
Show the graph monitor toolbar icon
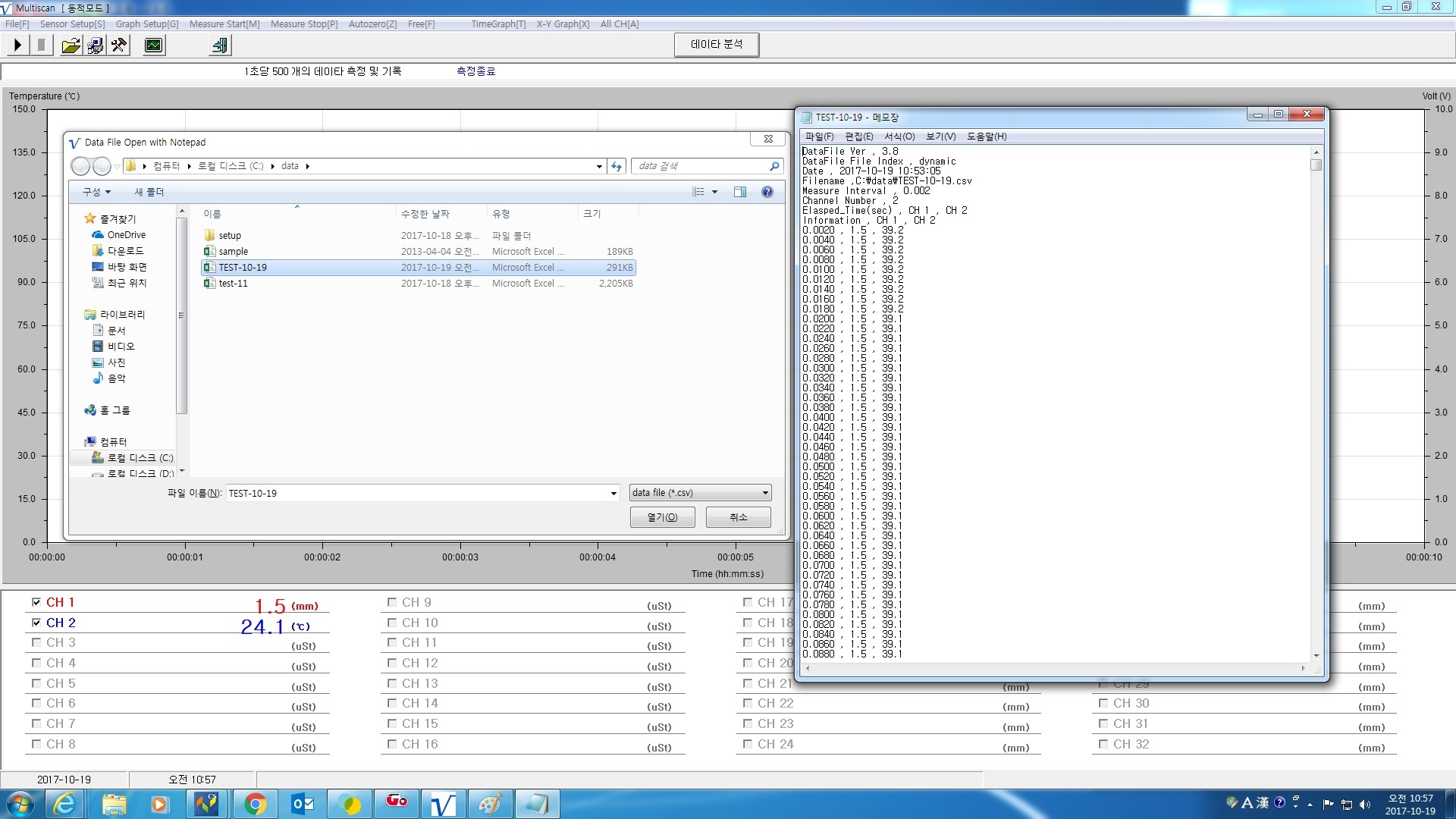coord(153,45)
